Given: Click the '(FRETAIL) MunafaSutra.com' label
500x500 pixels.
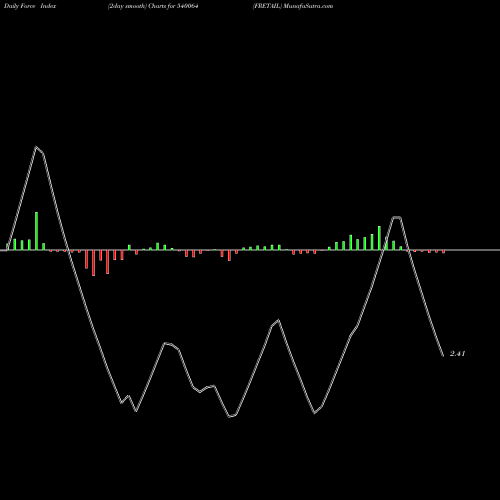Looking at the screenshot, I should click(293, 6).
